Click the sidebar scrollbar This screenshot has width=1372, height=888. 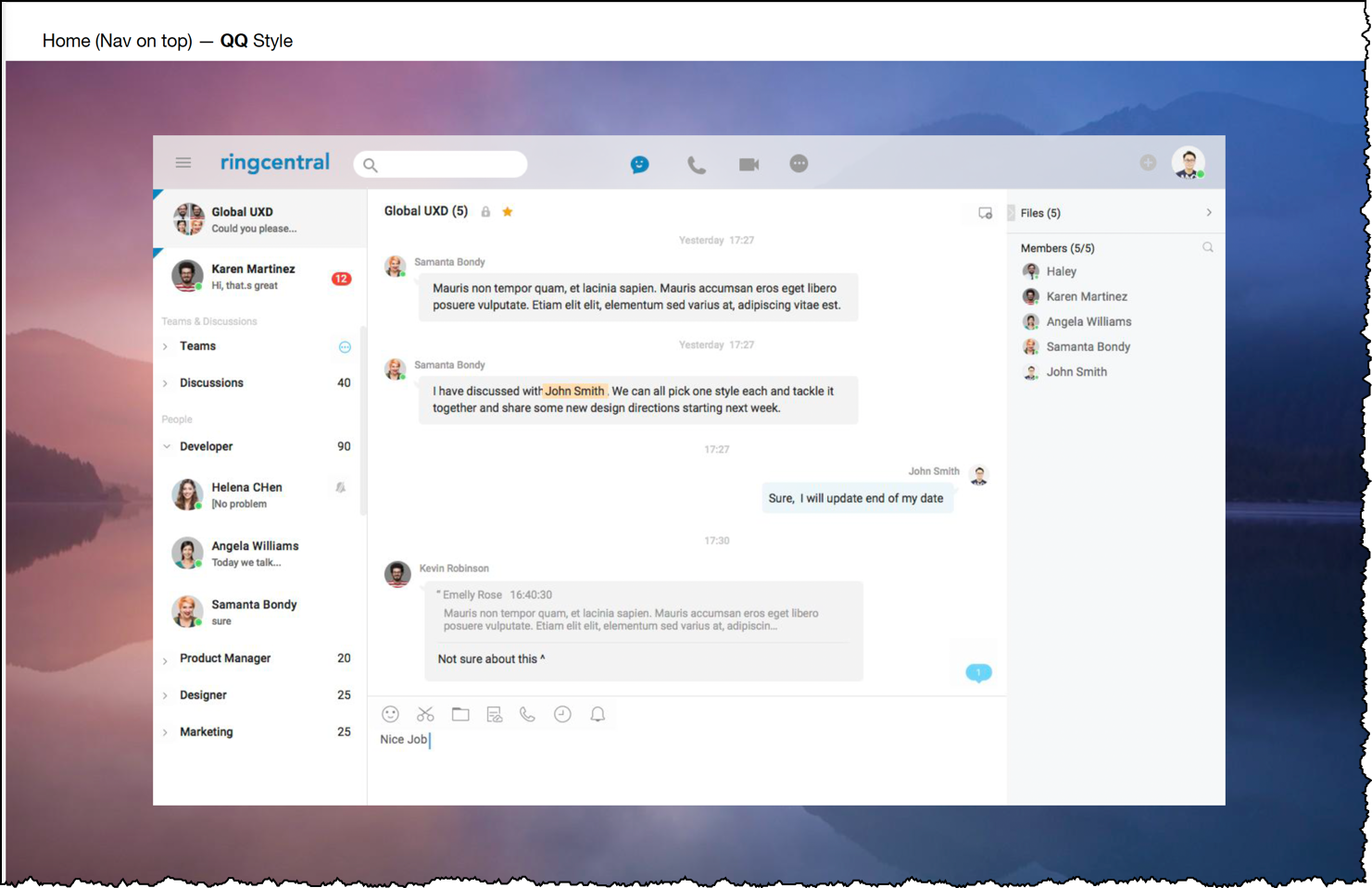(363, 420)
